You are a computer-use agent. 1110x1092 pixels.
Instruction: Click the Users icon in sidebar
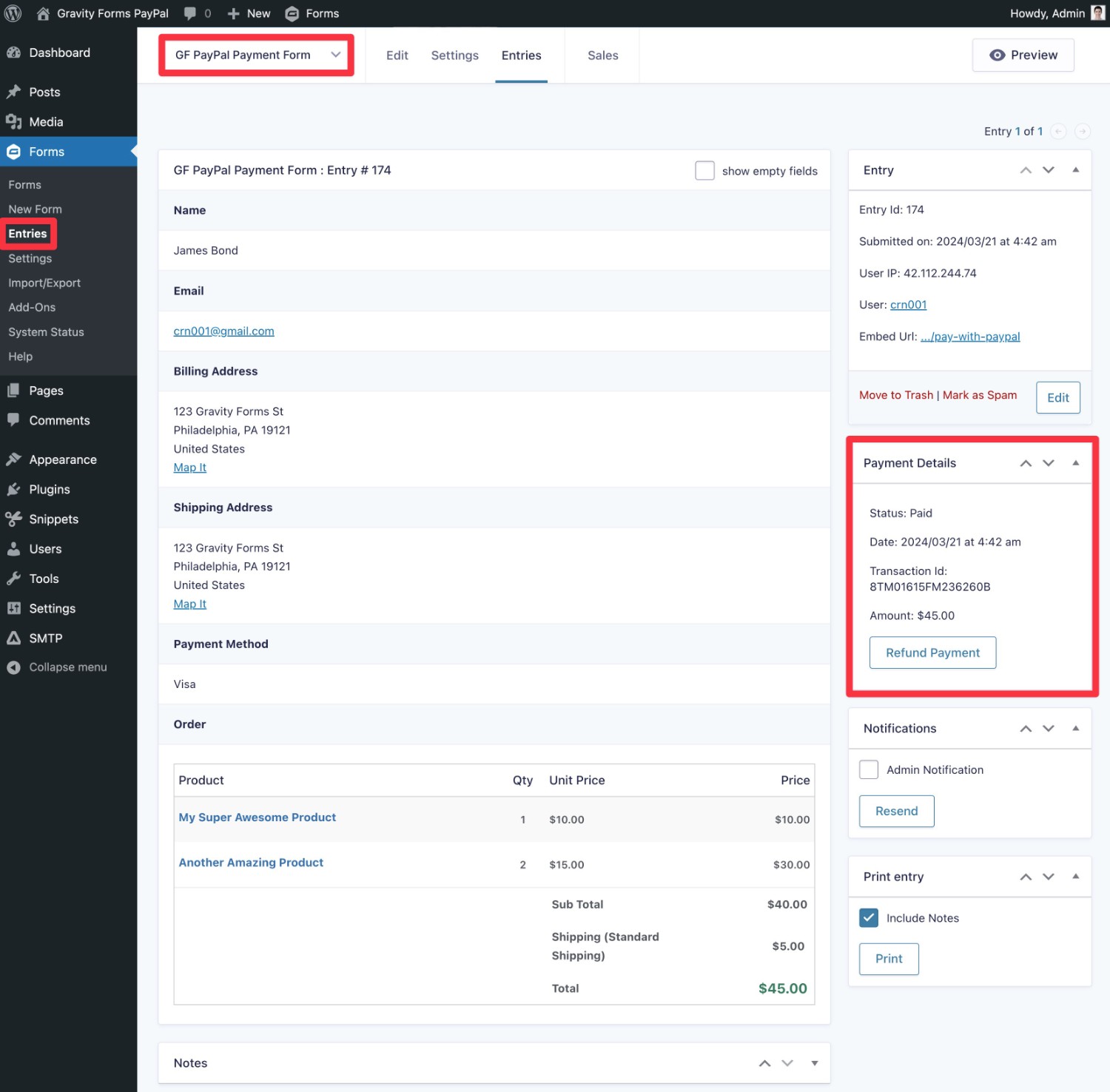tap(13, 549)
